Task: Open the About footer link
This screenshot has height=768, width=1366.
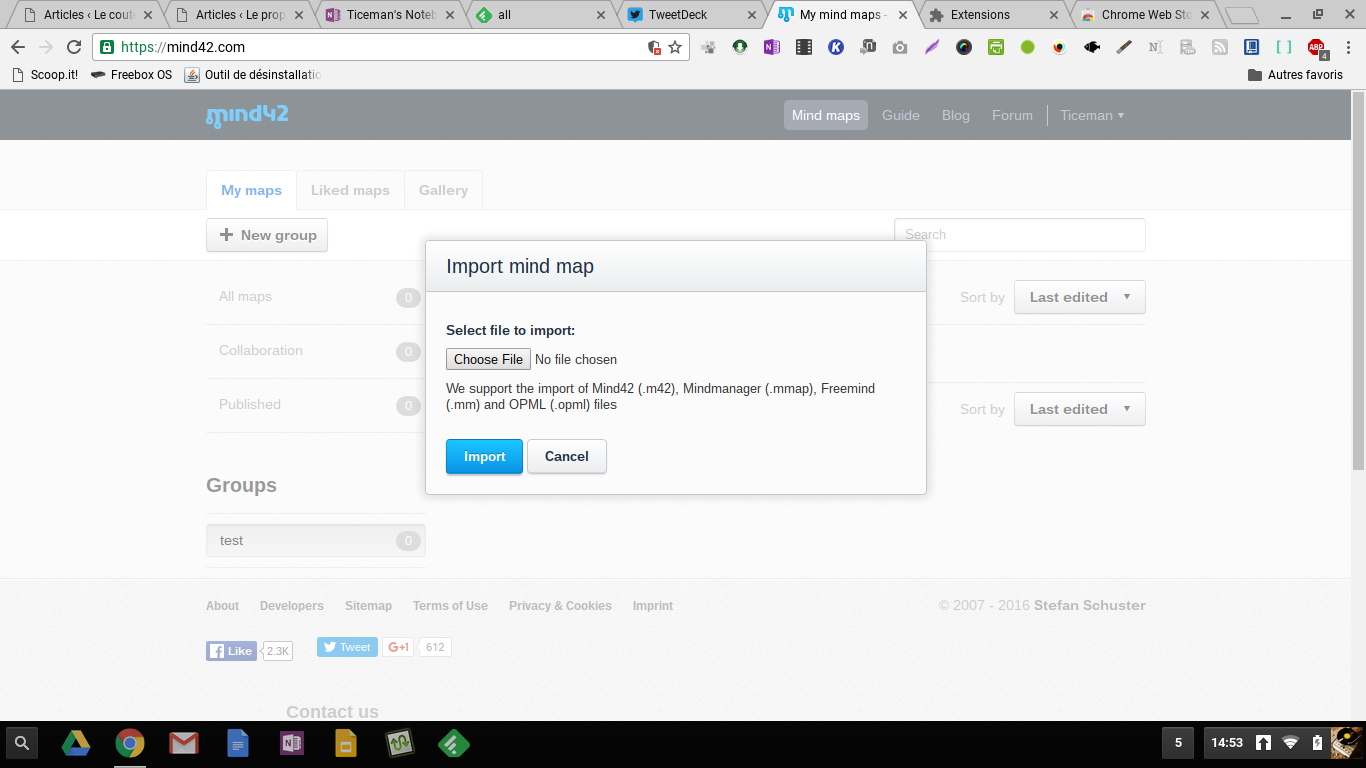Action: (x=222, y=606)
